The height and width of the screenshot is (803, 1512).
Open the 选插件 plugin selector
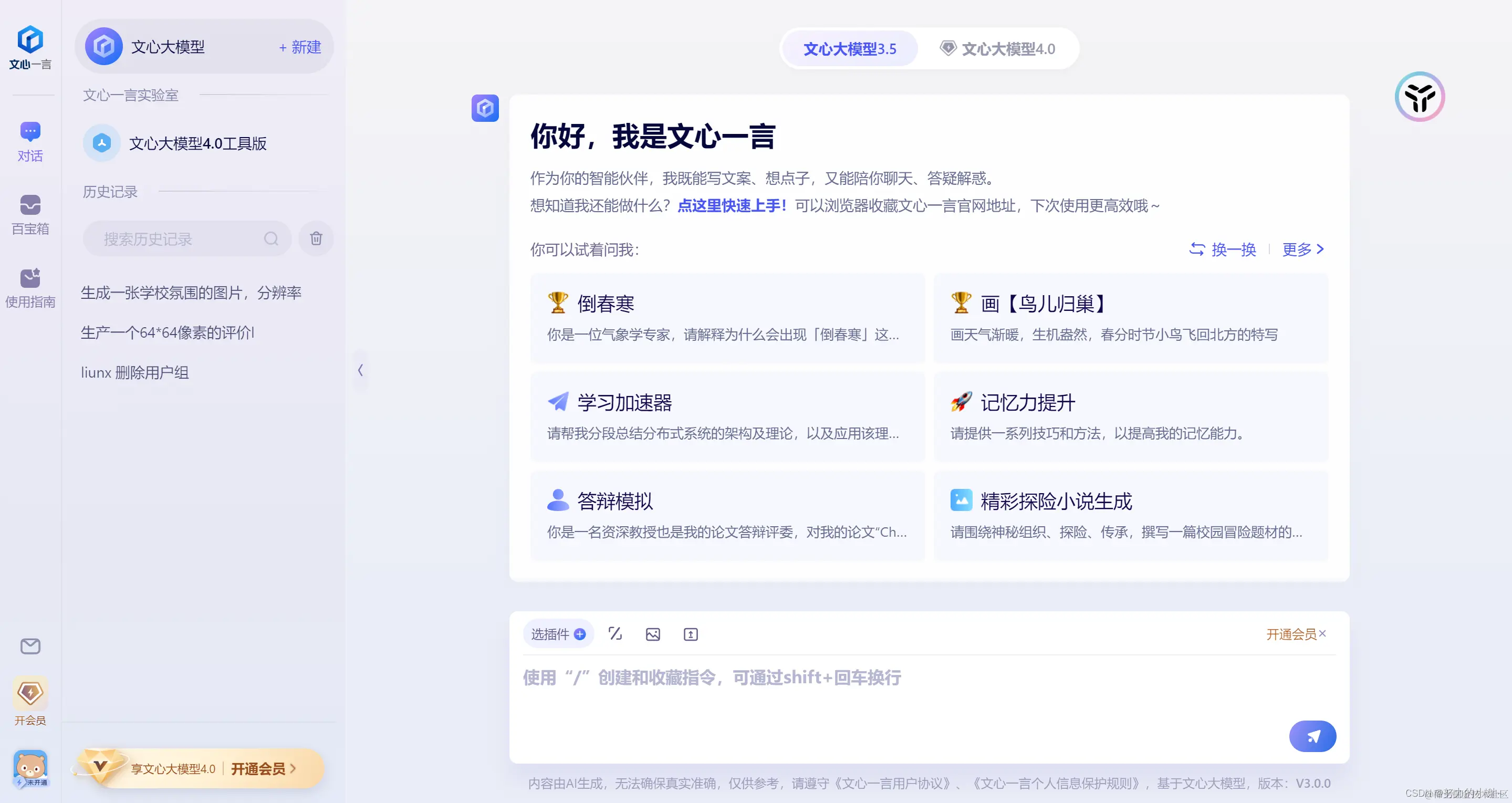pyautogui.click(x=558, y=634)
